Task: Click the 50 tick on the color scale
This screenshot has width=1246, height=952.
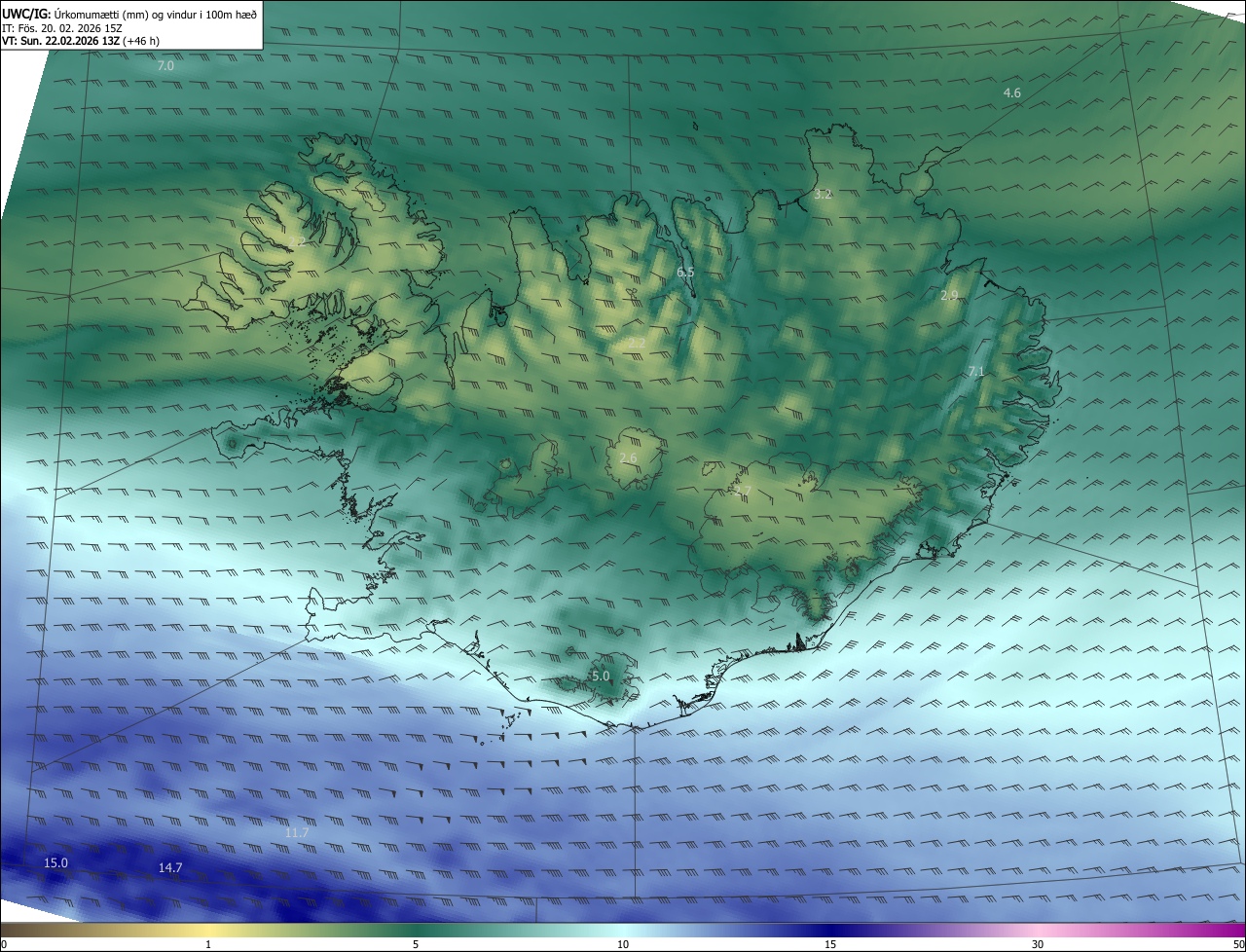Action: [1239, 944]
